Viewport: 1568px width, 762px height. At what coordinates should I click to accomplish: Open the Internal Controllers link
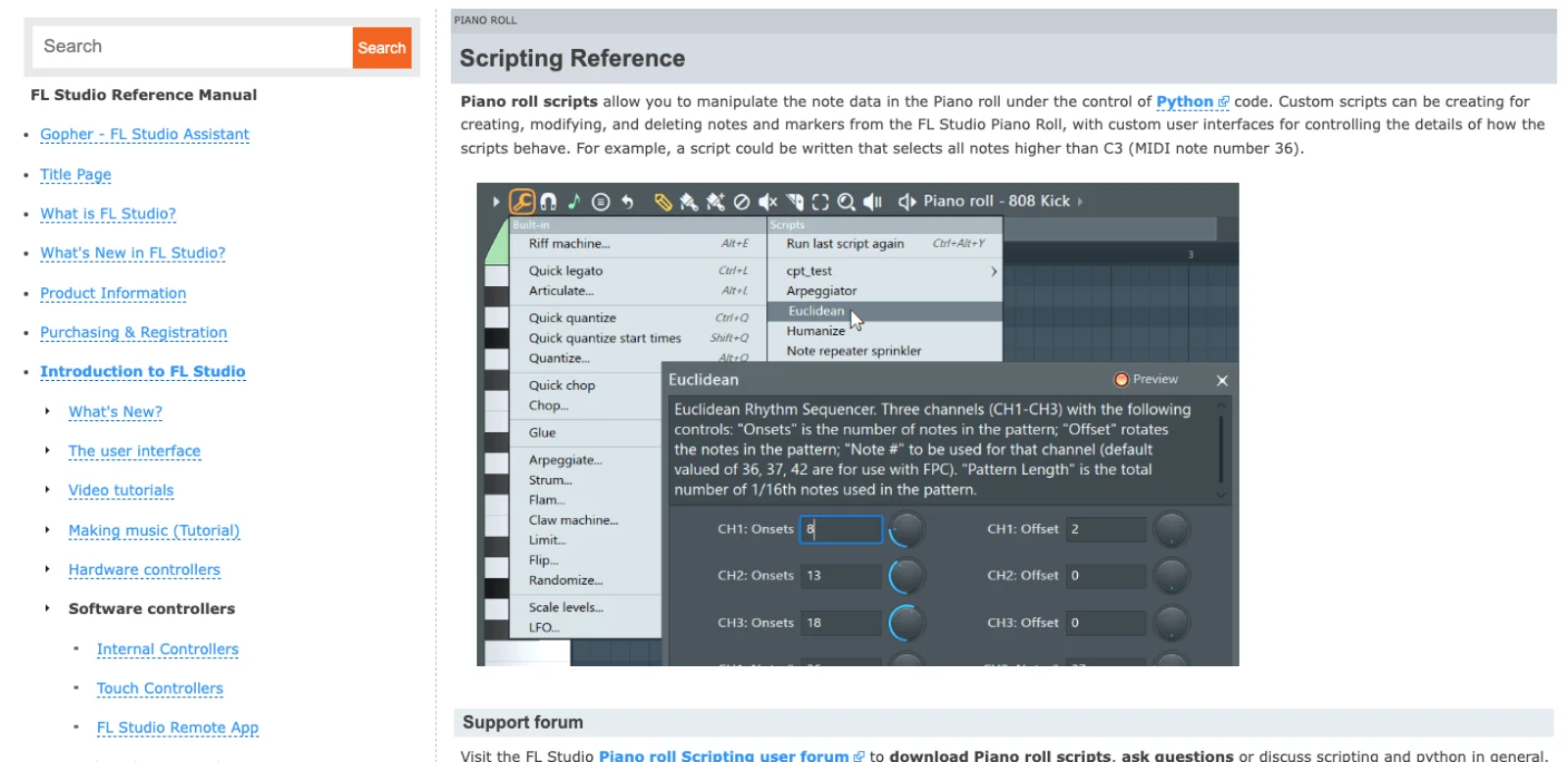coord(168,649)
